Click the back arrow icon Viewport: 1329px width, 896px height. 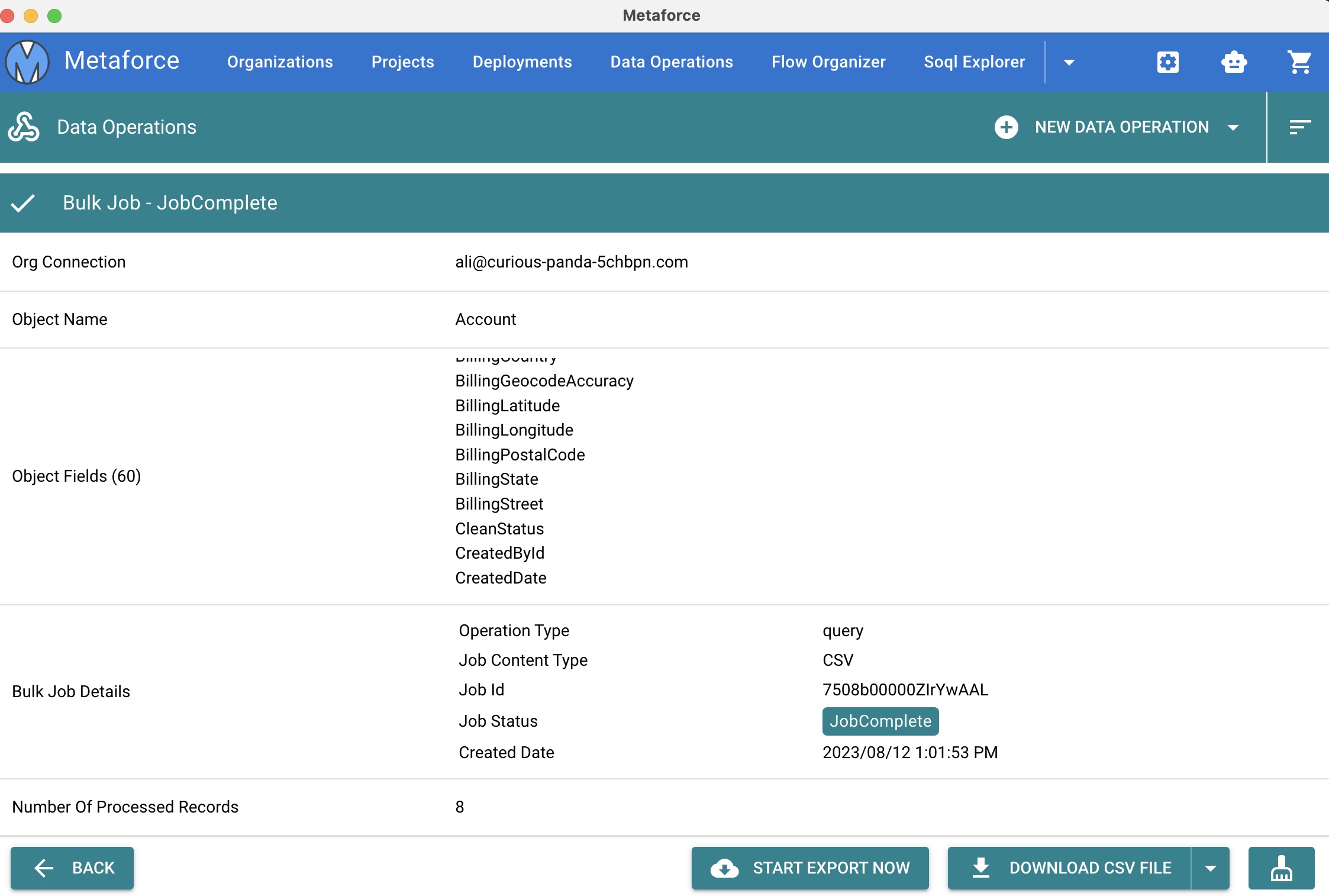click(x=44, y=868)
